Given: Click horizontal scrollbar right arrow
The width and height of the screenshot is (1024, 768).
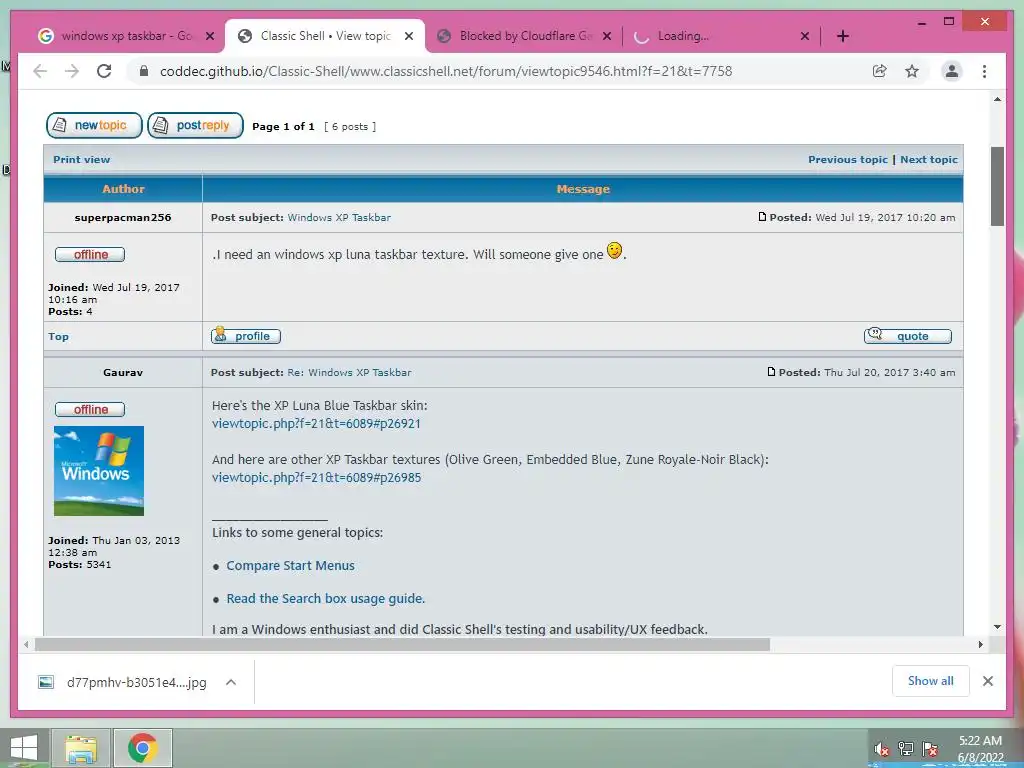Looking at the screenshot, I should [980, 645].
